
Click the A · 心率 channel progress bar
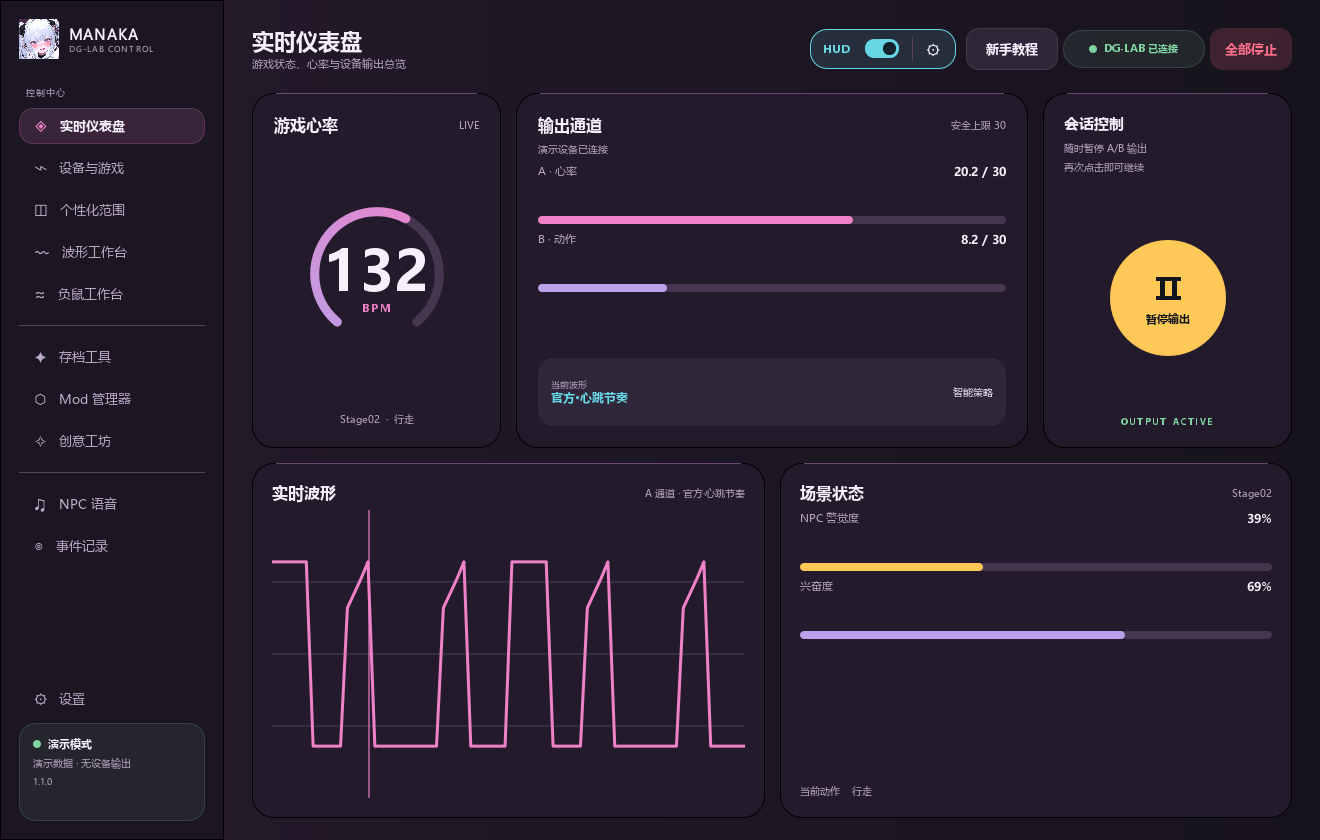click(x=772, y=220)
